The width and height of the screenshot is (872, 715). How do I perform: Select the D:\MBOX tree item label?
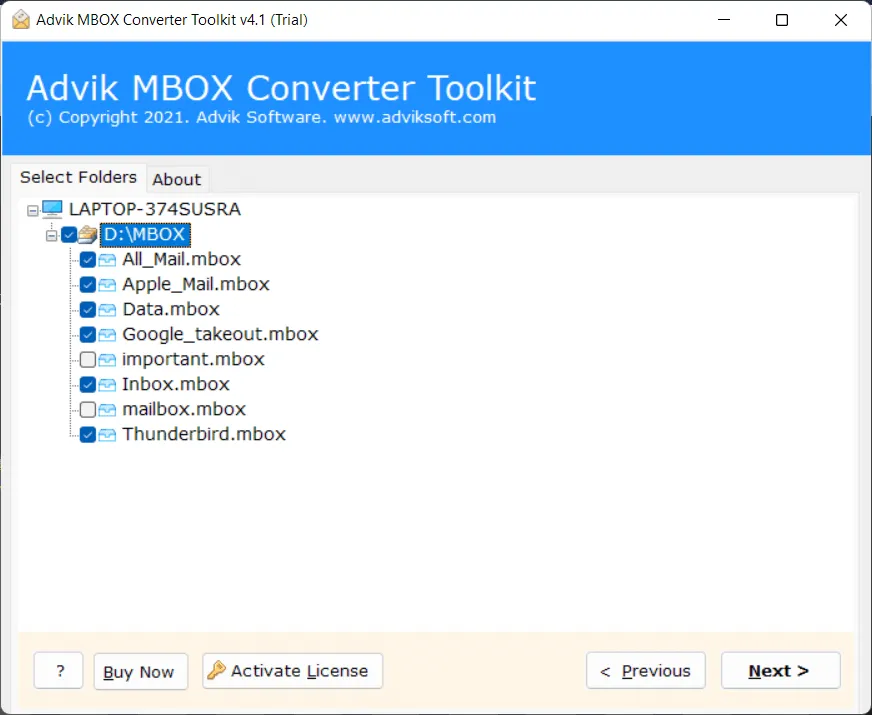click(x=145, y=234)
